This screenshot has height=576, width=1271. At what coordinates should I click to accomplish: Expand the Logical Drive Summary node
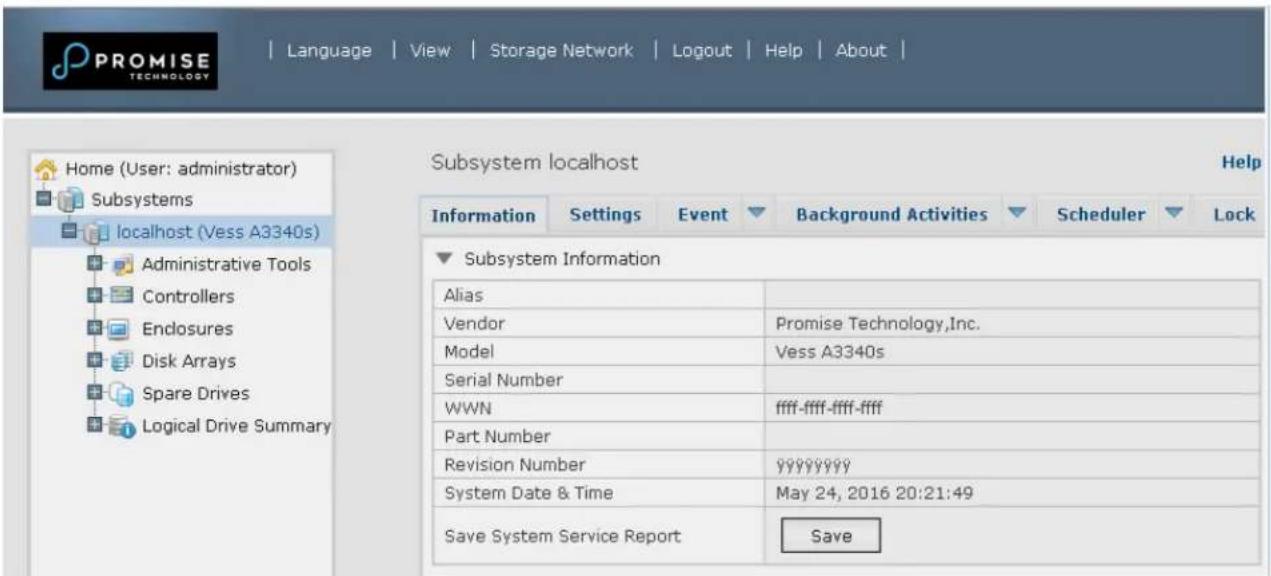[96, 425]
